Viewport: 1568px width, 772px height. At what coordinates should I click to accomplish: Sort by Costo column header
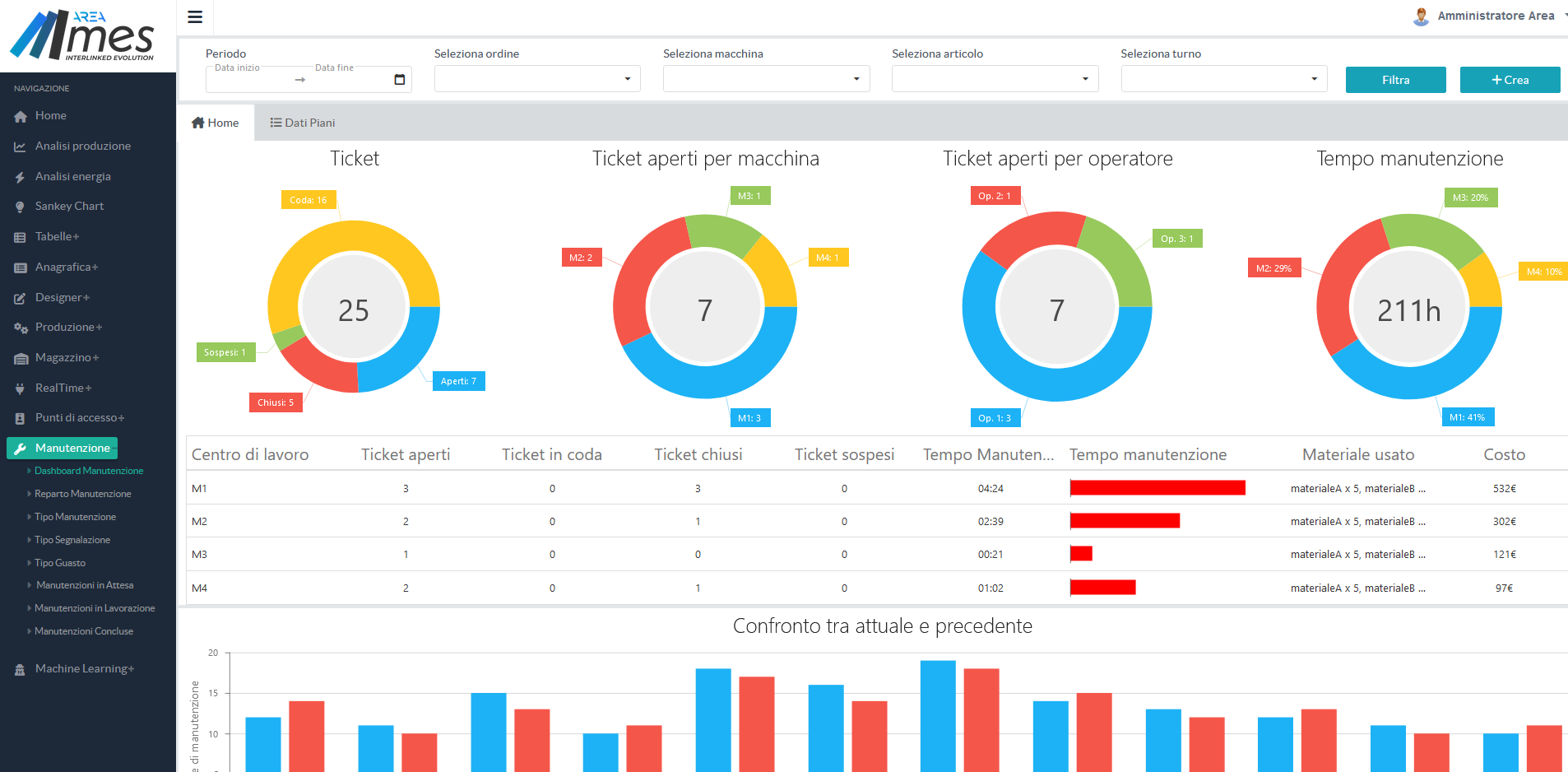pyautogui.click(x=1504, y=454)
